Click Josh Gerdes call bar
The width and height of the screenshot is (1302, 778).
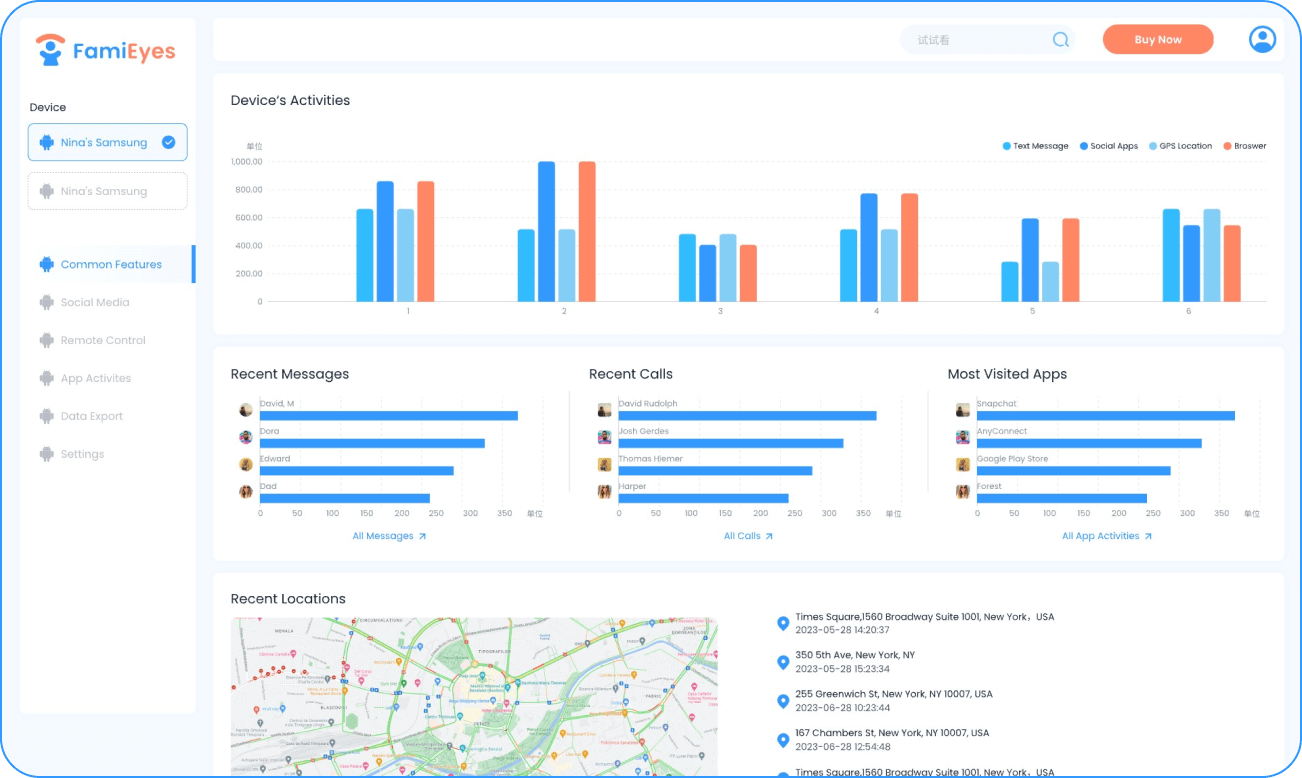pos(731,443)
